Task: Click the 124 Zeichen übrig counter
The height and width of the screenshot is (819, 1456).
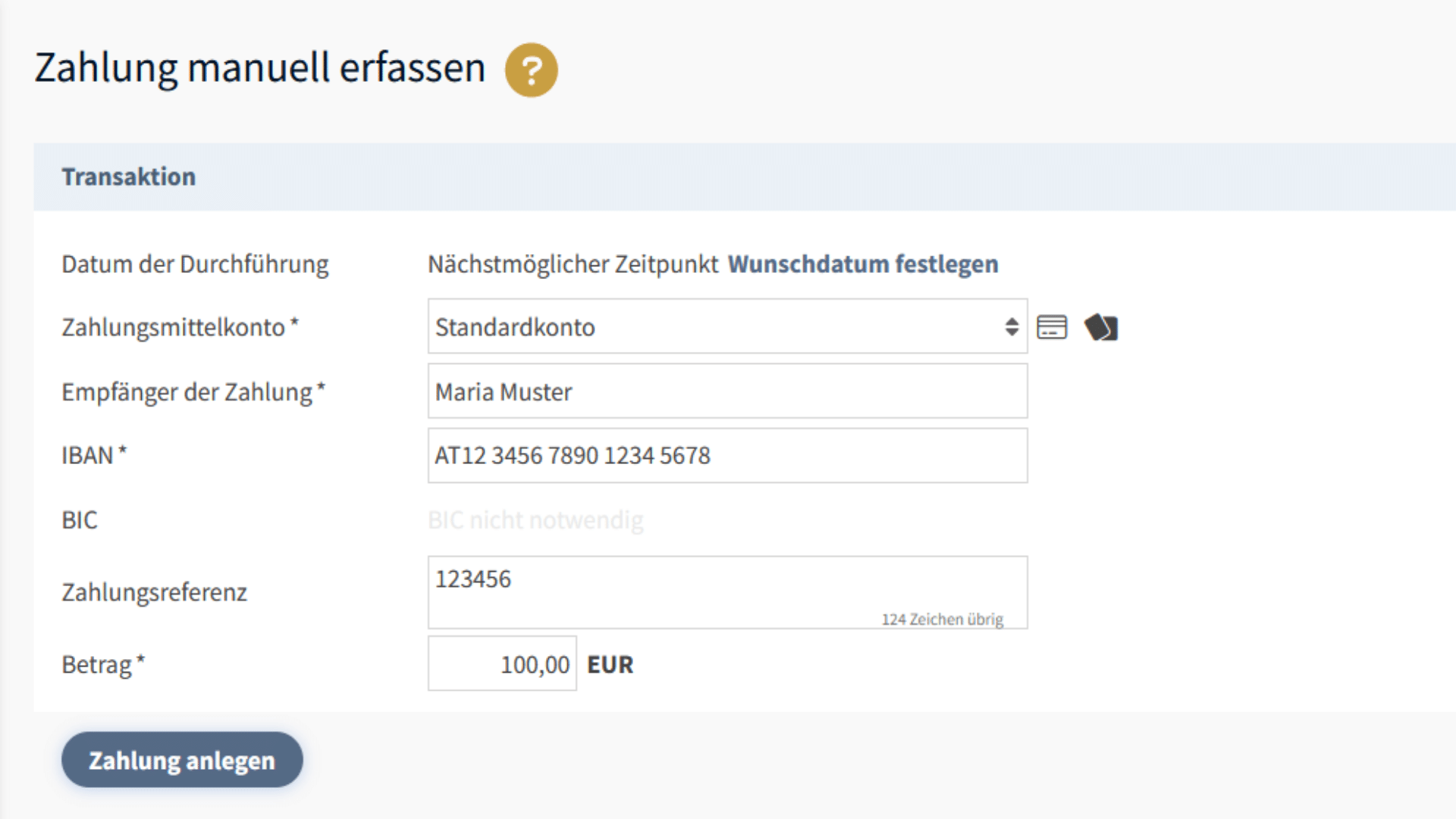Action: [942, 620]
